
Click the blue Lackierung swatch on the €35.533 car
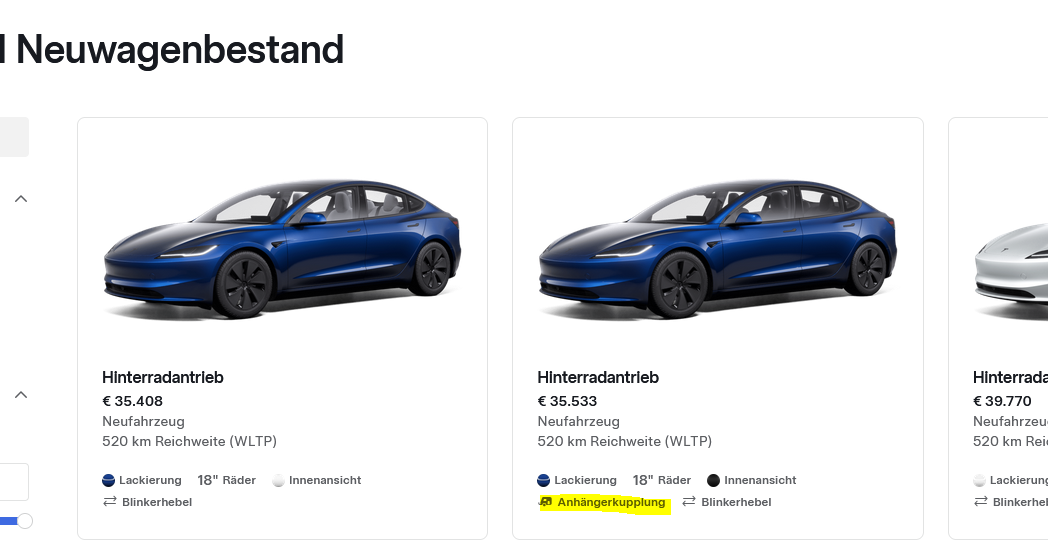tap(544, 480)
